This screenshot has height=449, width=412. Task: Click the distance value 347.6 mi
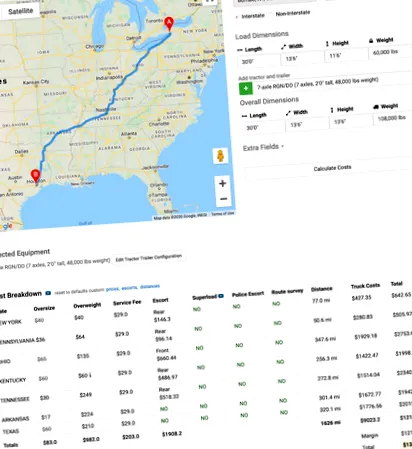click(x=325, y=339)
